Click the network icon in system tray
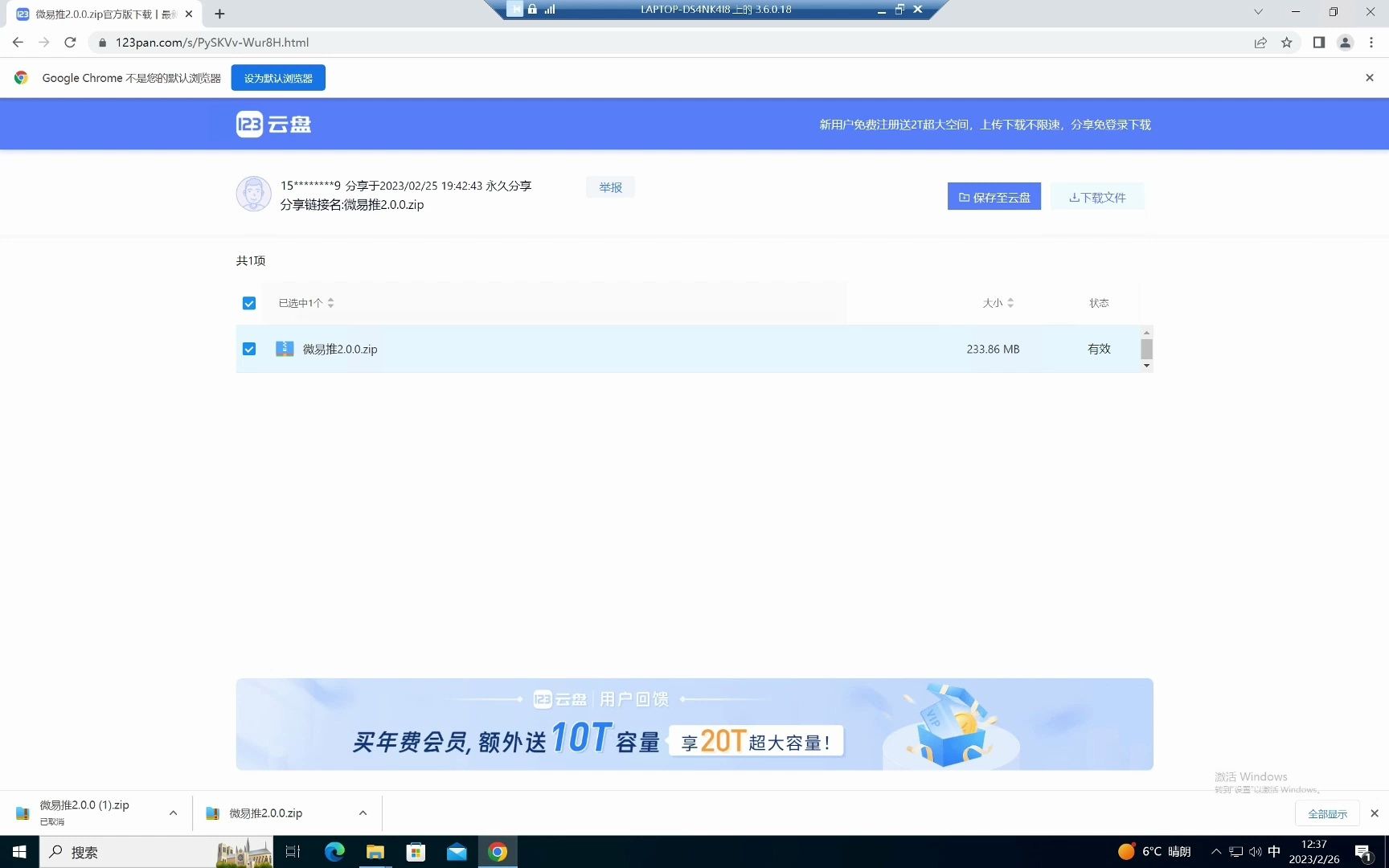This screenshot has width=1389, height=868. pos(1235,852)
